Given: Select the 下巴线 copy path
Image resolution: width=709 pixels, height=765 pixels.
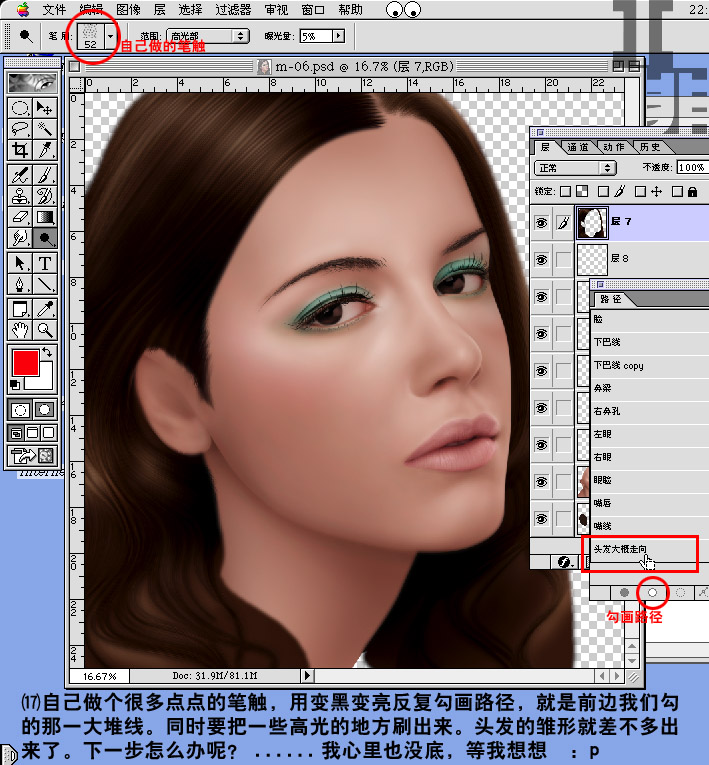Looking at the screenshot, I should [x=619, y=366].
